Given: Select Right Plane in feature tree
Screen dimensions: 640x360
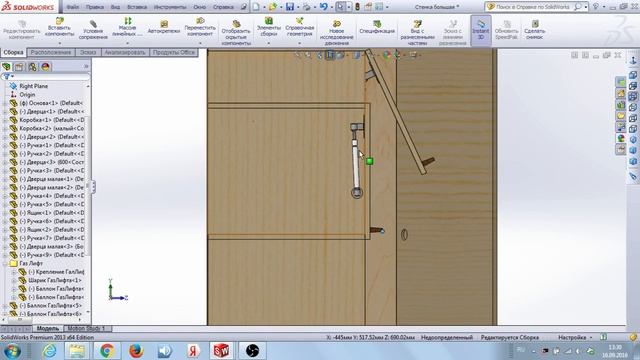Looking at the screenshot, I should point(33,86).
